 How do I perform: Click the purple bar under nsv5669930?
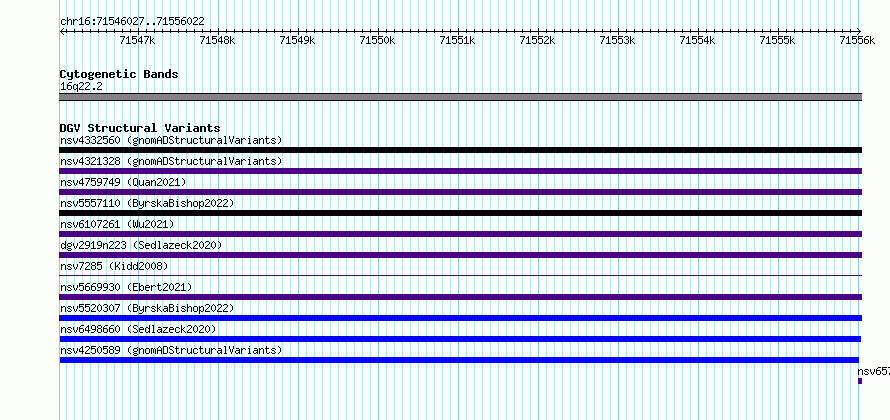[x=461, y=297]
